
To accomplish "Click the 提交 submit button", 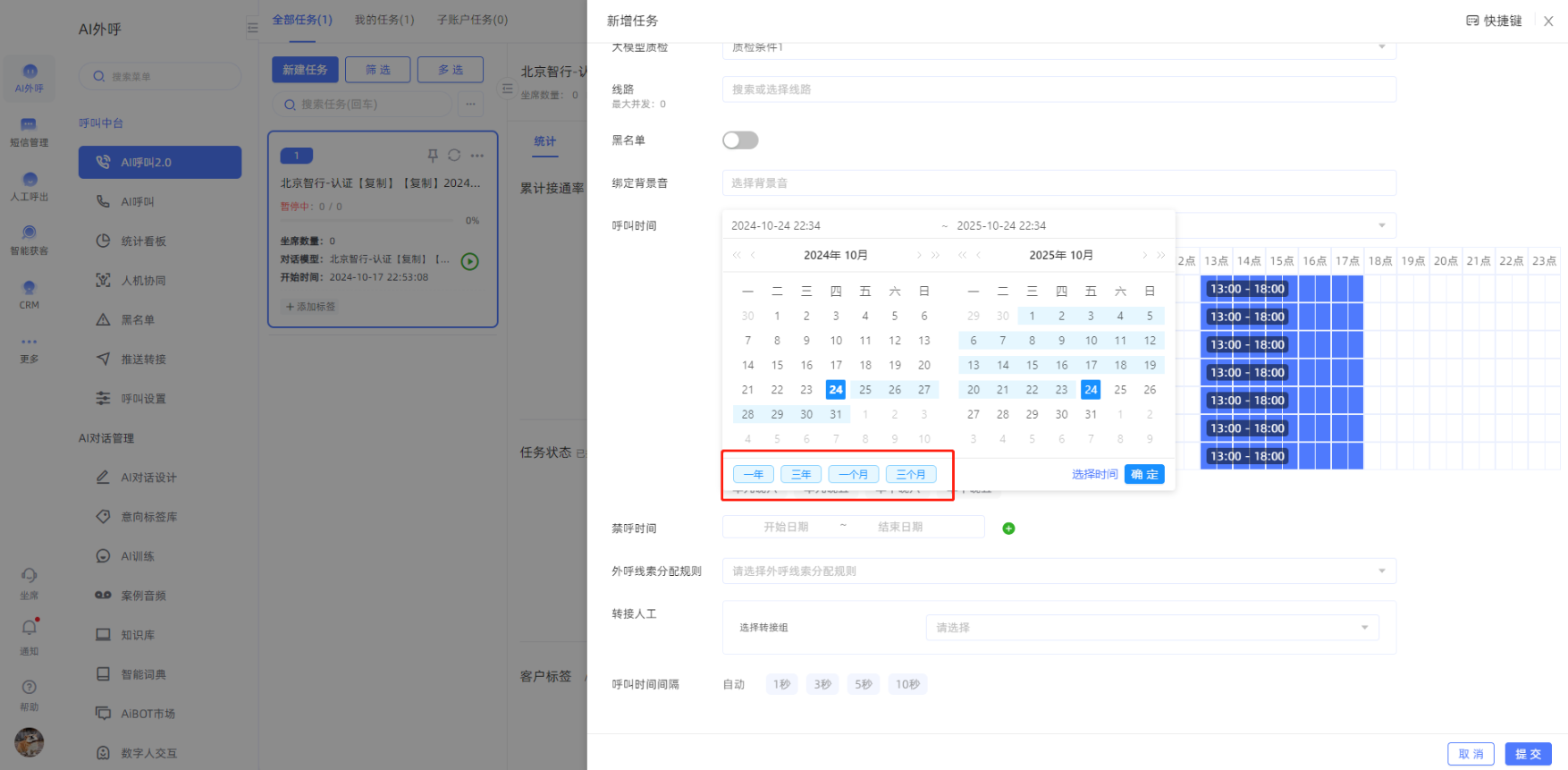I will click(x=1528, y=754).
